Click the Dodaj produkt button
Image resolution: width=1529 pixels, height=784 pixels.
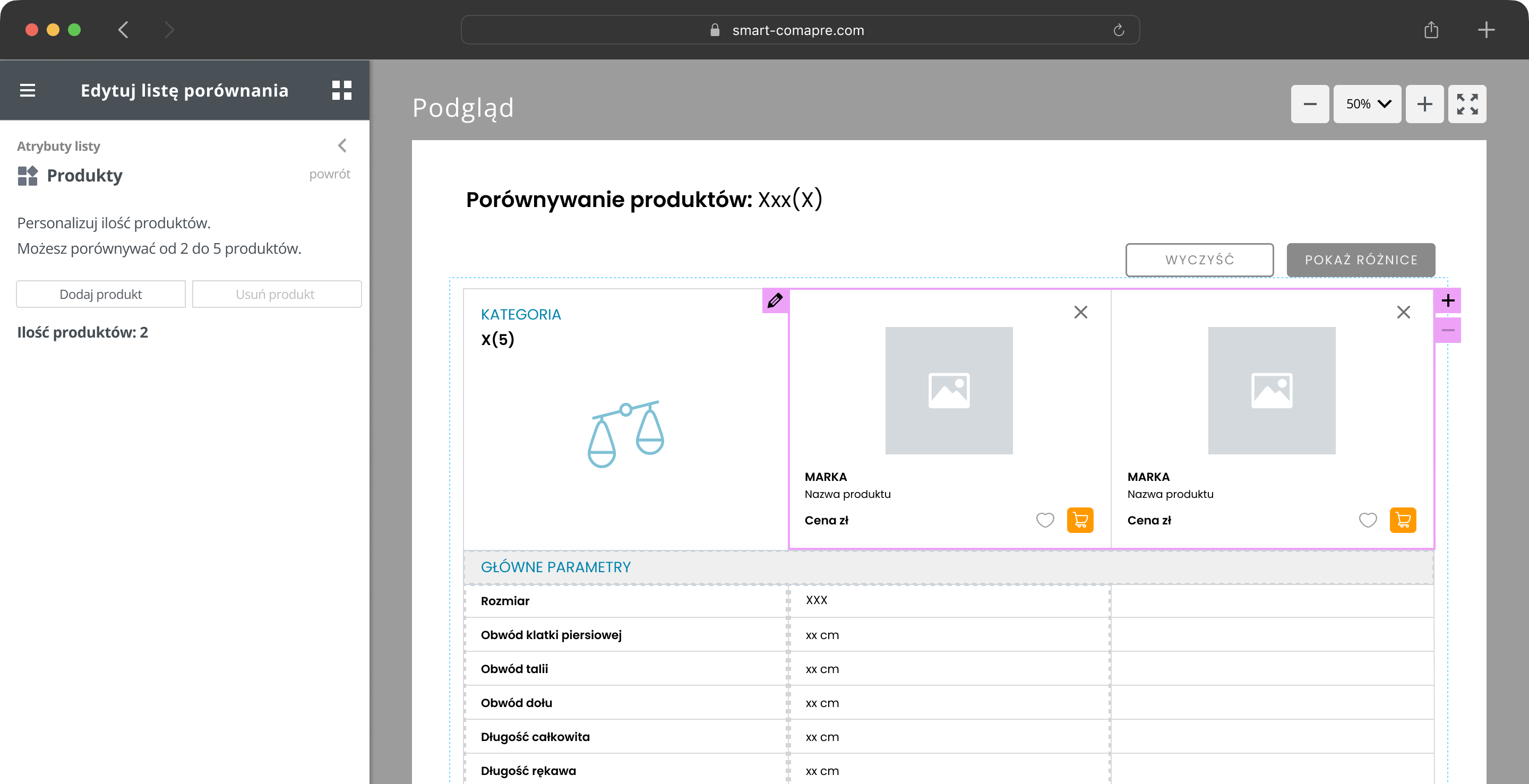pyautogui.click(x=101, y=295)
